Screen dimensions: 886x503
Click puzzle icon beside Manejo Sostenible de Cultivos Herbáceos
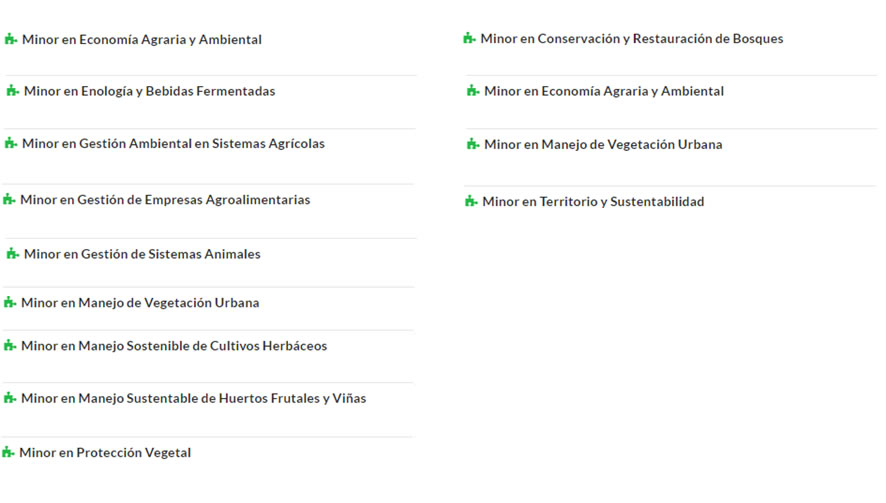[x=10, y=345]
